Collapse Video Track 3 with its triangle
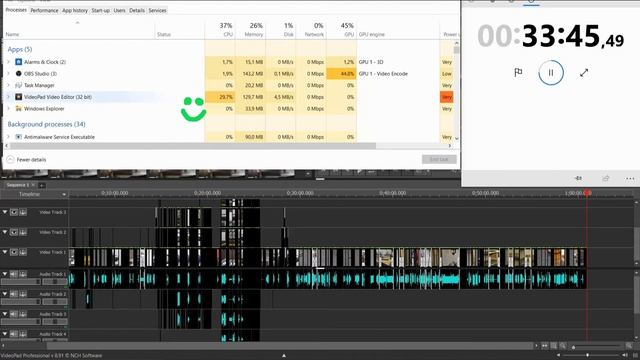 (5, 212)
